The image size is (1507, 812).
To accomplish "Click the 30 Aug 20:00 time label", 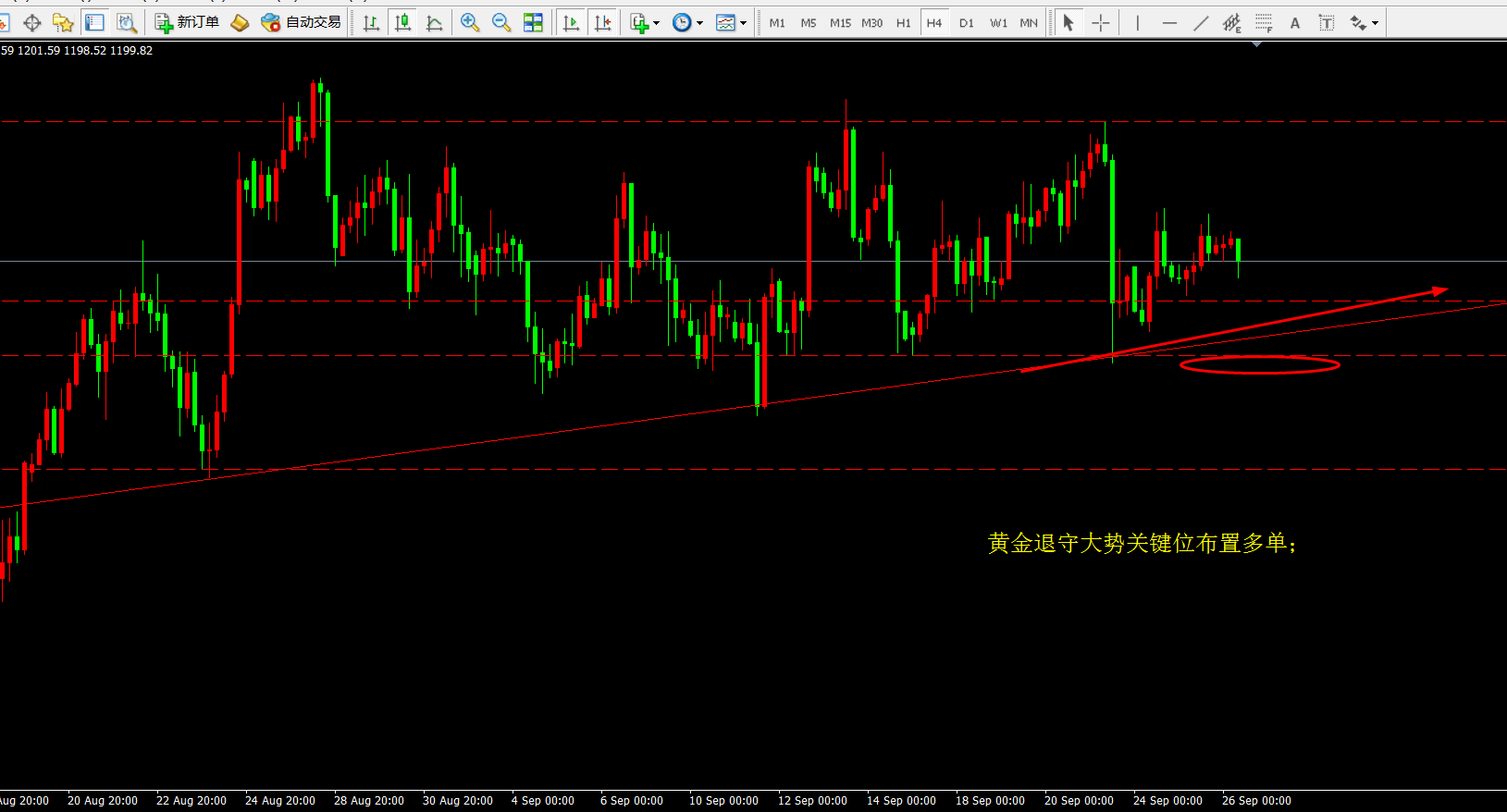I will [x=458, y=801].
